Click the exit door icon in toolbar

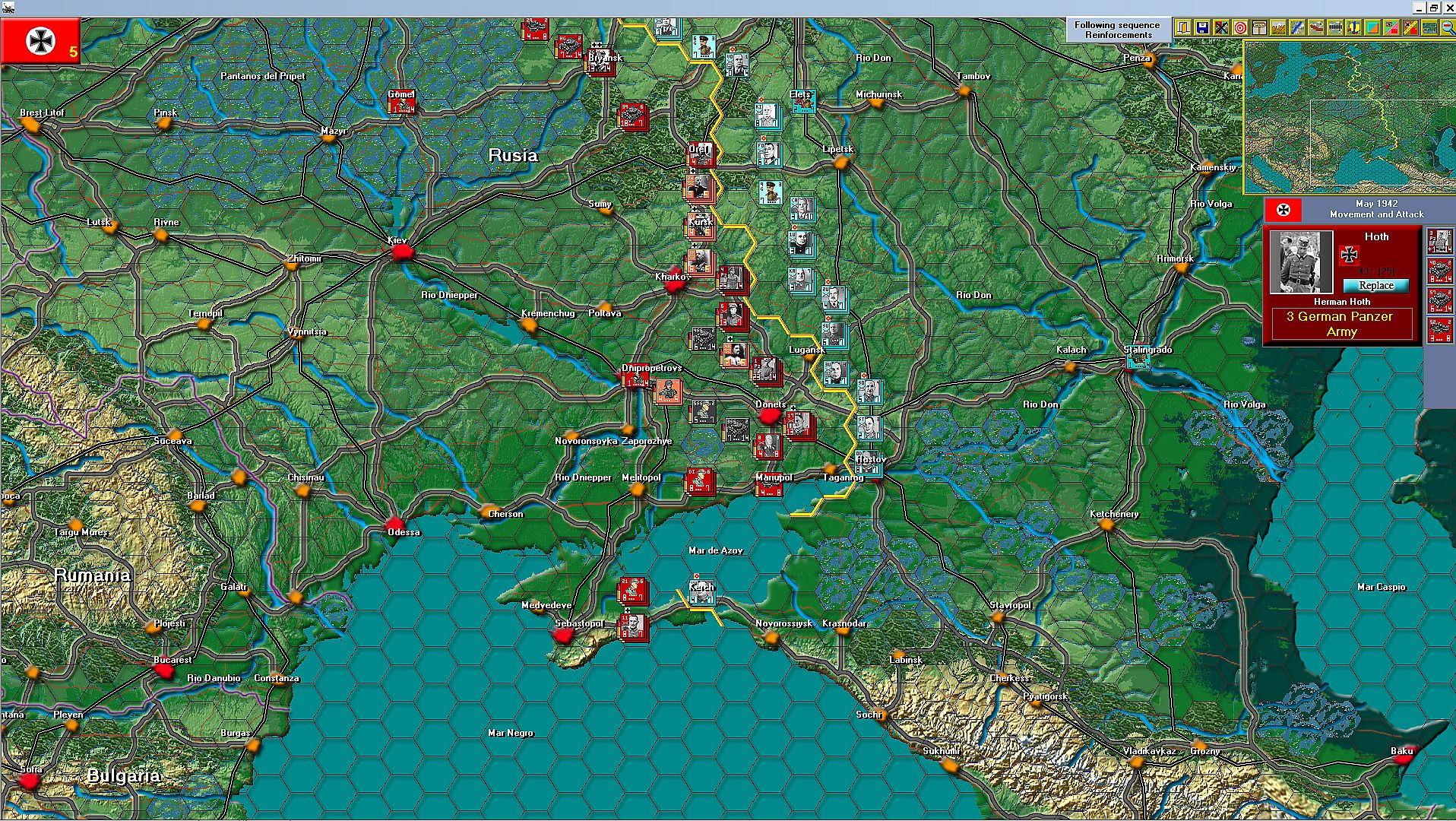1183,28
